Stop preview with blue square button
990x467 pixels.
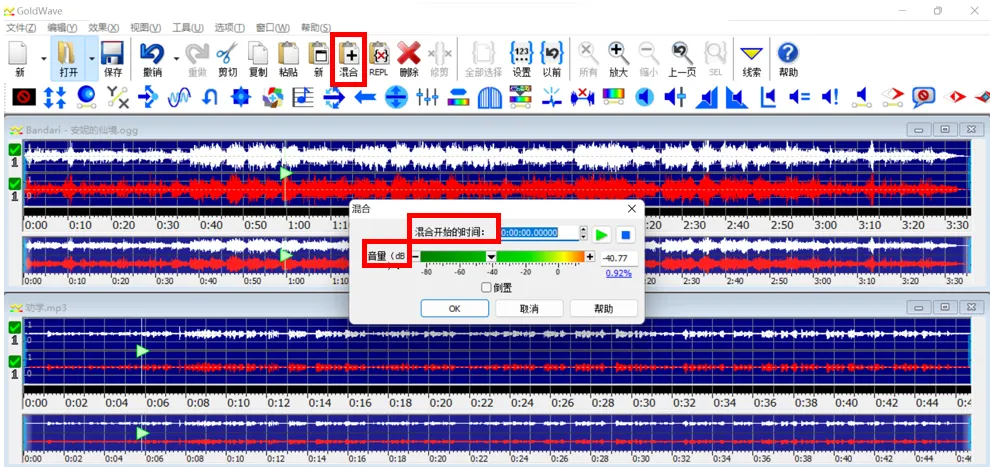click(625, 235)
